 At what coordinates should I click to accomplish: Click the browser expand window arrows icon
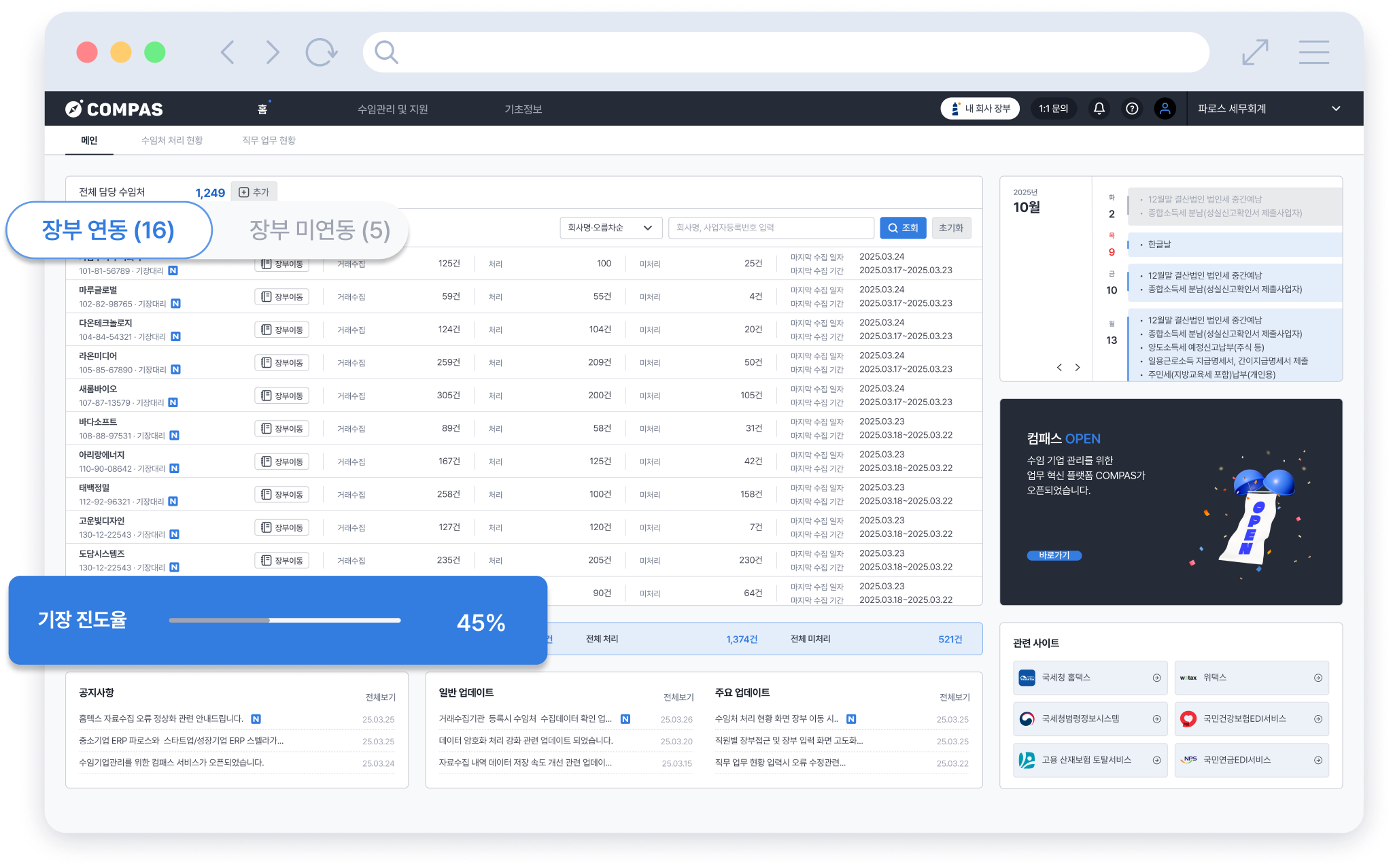(x=1255, y=52)
